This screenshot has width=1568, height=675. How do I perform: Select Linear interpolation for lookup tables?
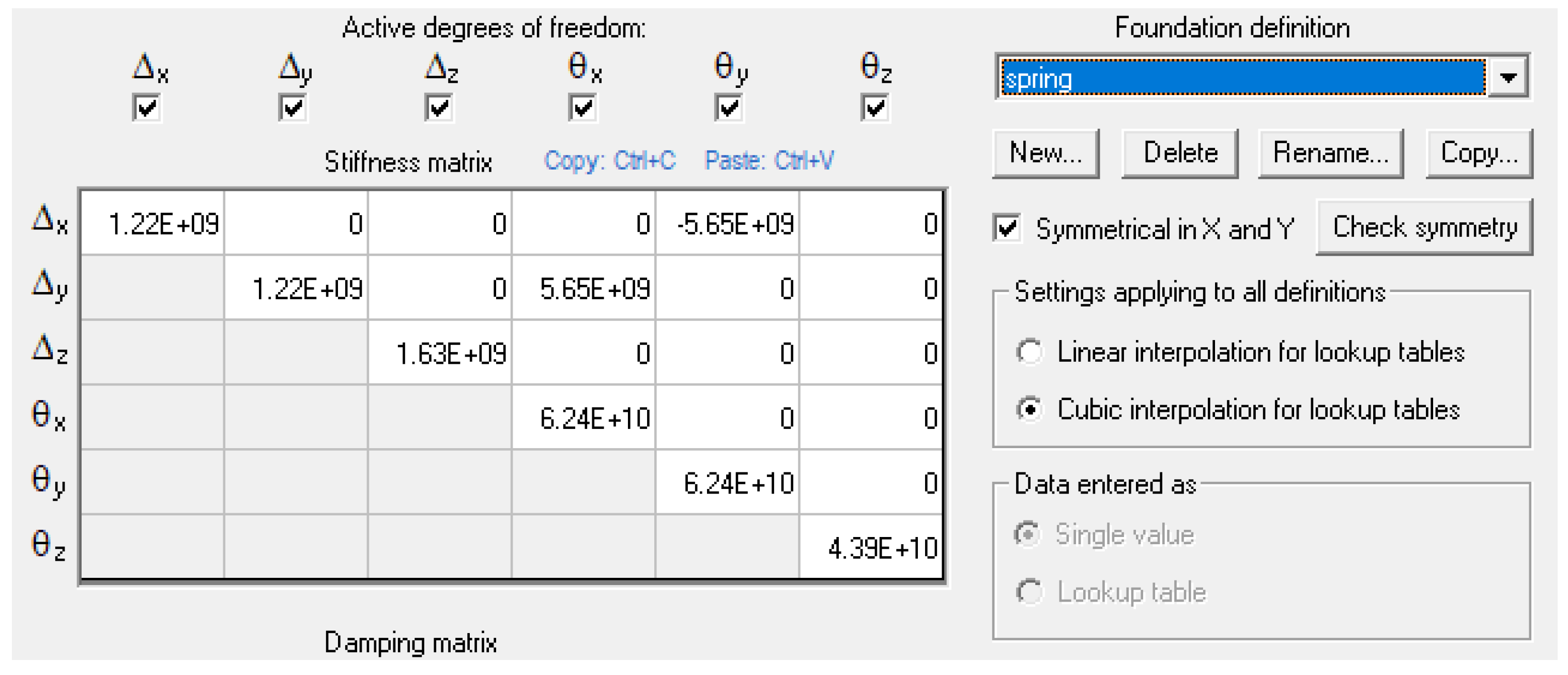tap(1029, 352)
